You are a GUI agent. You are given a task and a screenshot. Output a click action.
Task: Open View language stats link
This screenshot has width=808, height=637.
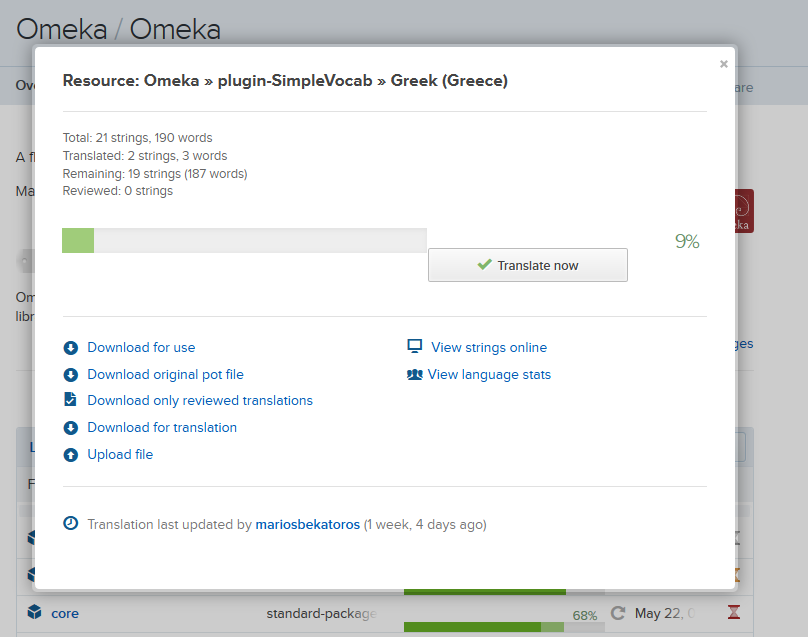click(489, 374)
